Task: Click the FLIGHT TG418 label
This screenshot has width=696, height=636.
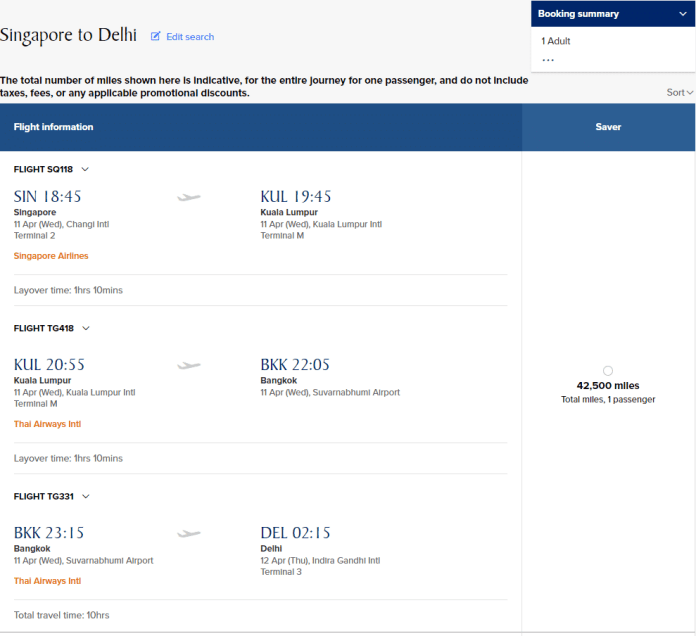Action: (x=44, y=328)
